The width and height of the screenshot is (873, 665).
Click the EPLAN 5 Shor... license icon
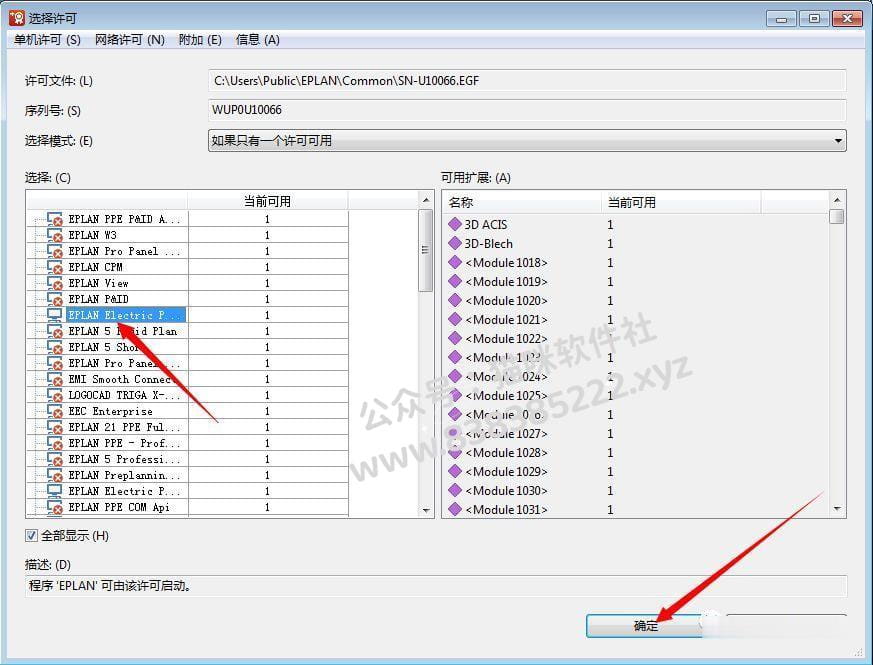pyautogui.click(x=55, y=347)
